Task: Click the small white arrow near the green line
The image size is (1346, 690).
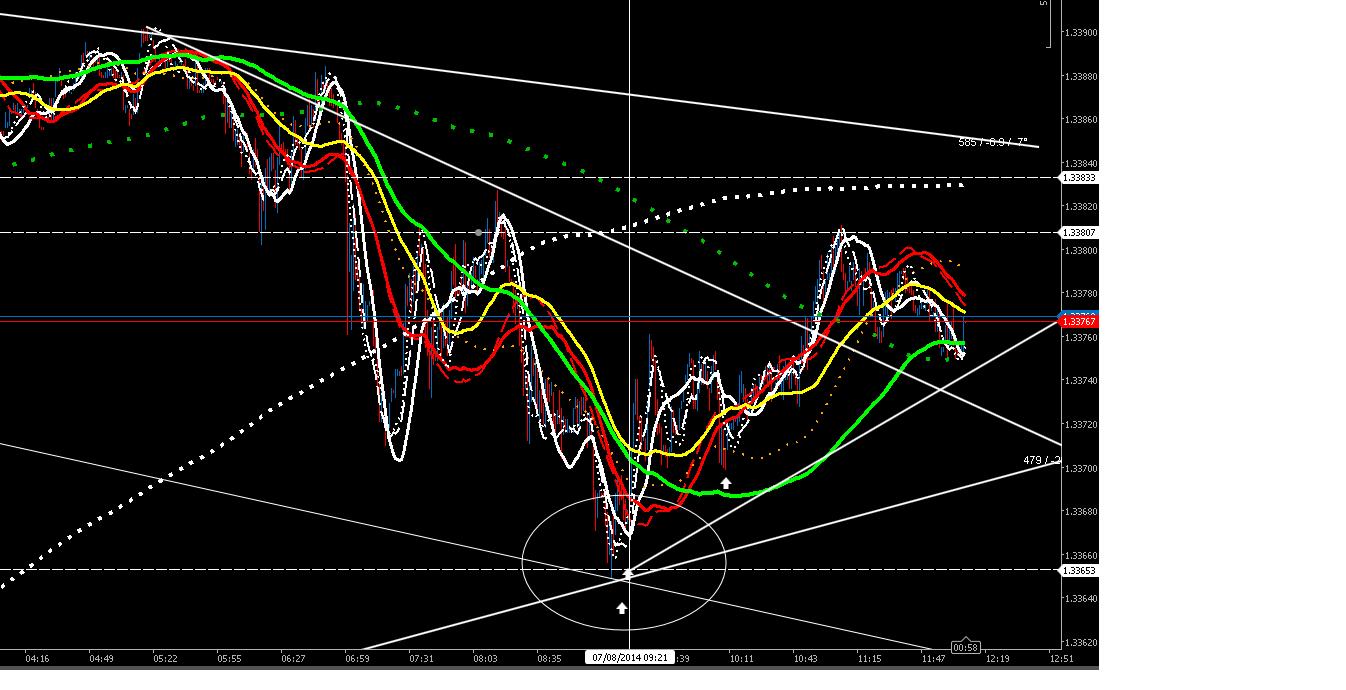Action: [x=726, y=482]
